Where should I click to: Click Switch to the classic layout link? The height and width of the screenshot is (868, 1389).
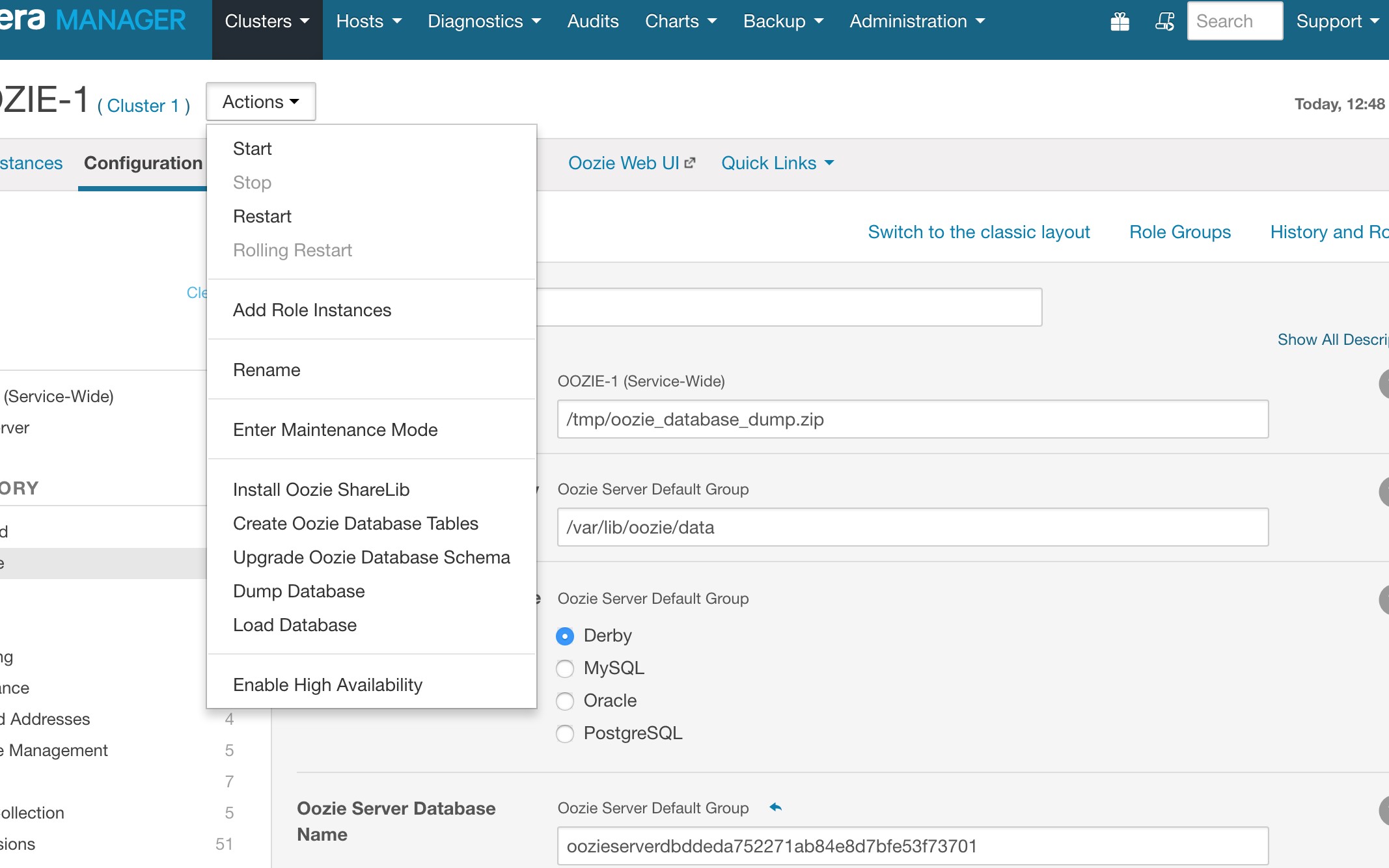tap(978, 232)
